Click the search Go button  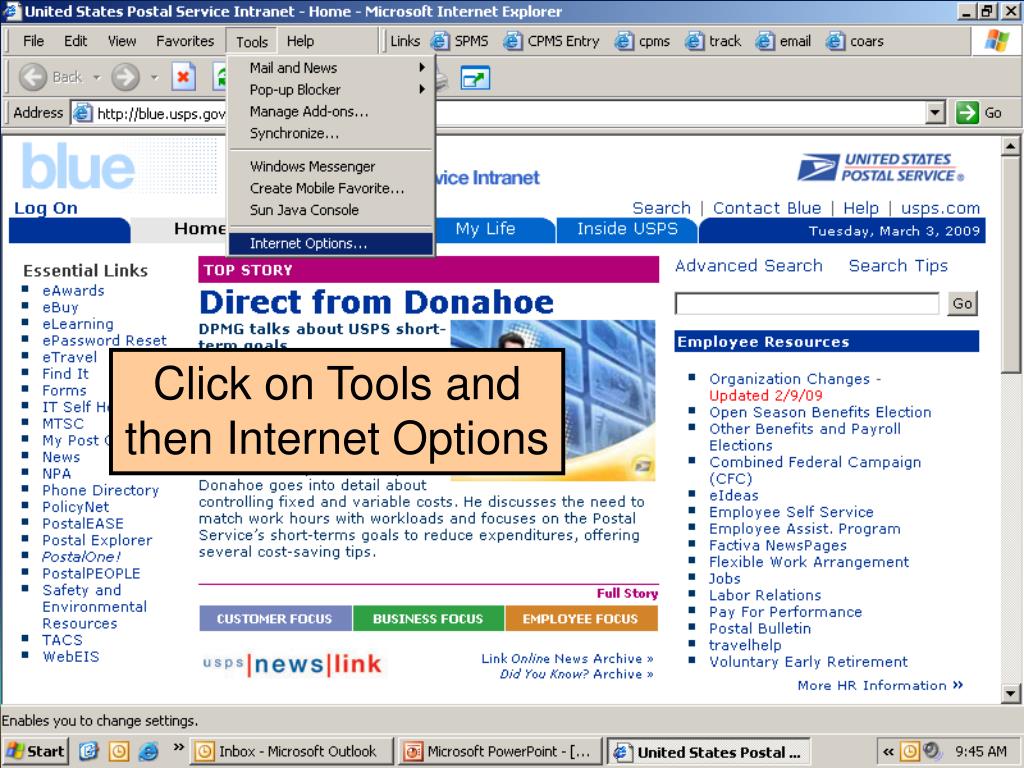click(x=962, y=304)
